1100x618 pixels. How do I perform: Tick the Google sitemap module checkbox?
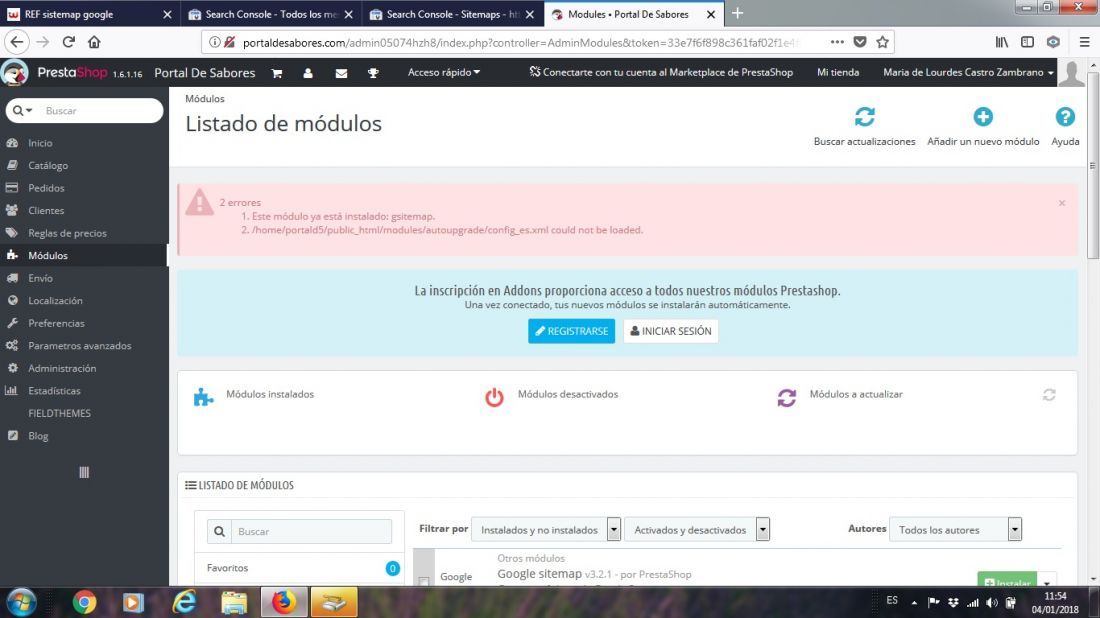click(x=424, y=582)
